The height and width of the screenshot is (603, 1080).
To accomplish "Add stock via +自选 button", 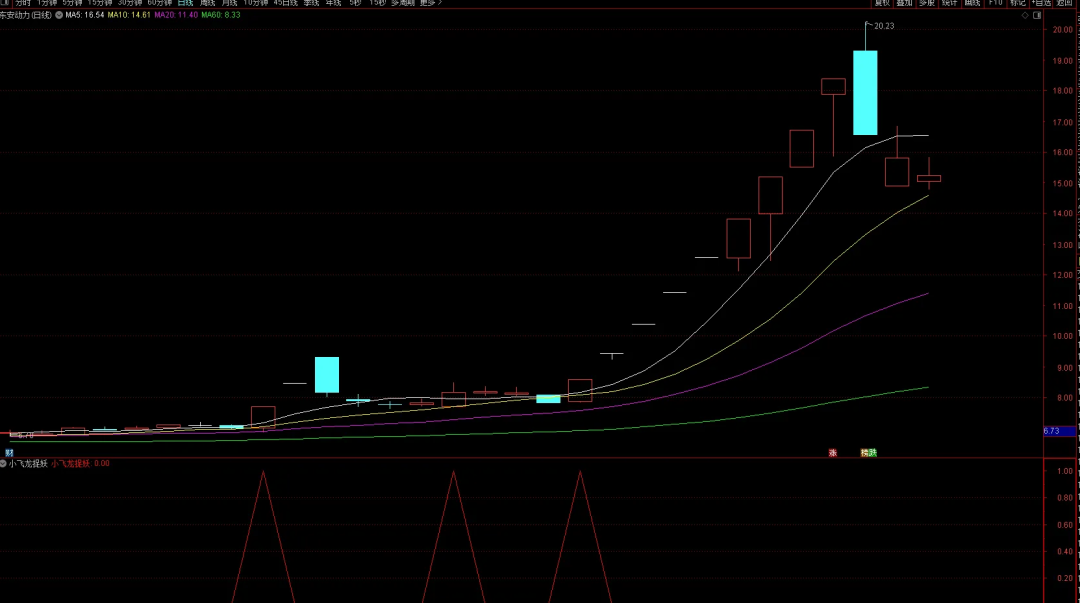I will coord(1042,3).
